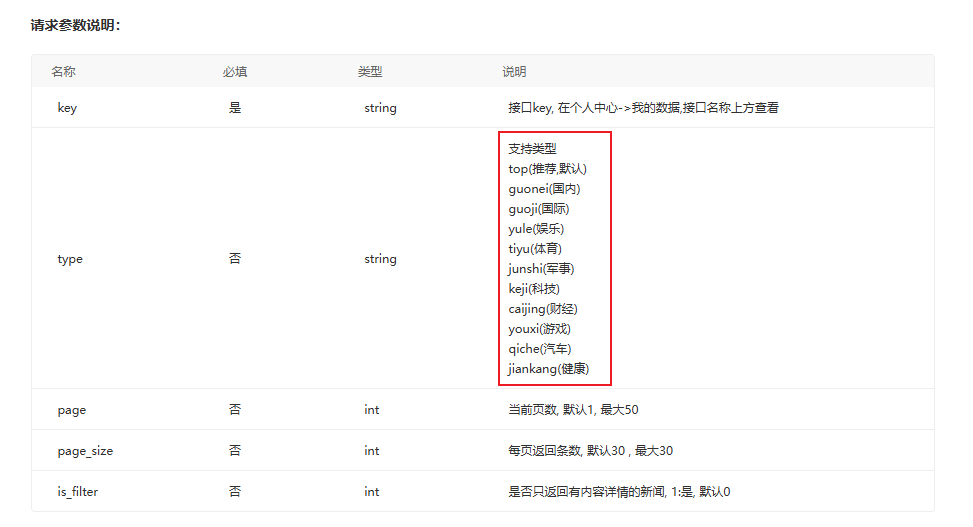Click 否 in the page row
Image resolution: width=973 pixels, height=527 pixels.
pyautogui.click(x=235, y=410)
